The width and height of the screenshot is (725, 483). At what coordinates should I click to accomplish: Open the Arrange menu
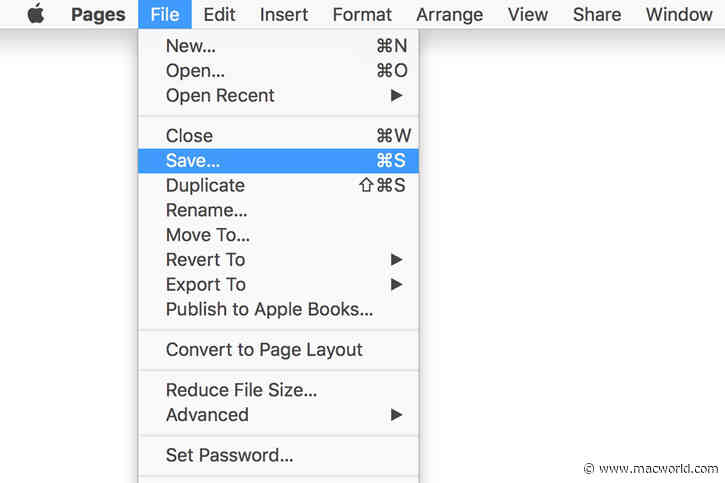pos(449,14)
